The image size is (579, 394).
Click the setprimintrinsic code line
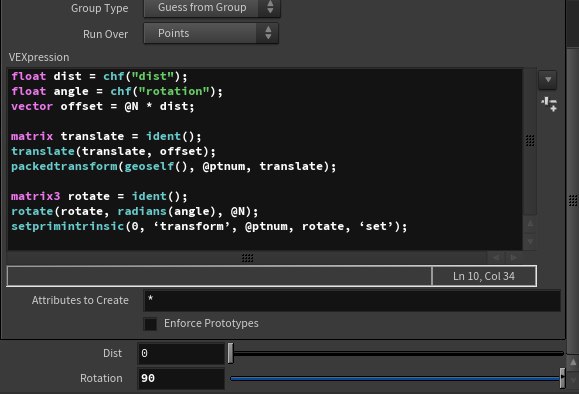(209, 226)
